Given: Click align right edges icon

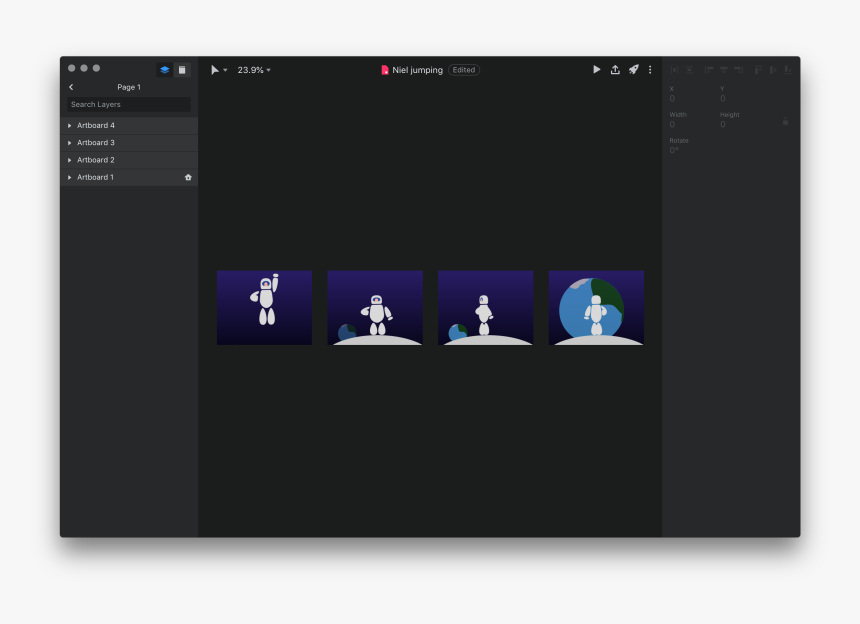Looking at the screenshot, I should (x=739, y=70).
